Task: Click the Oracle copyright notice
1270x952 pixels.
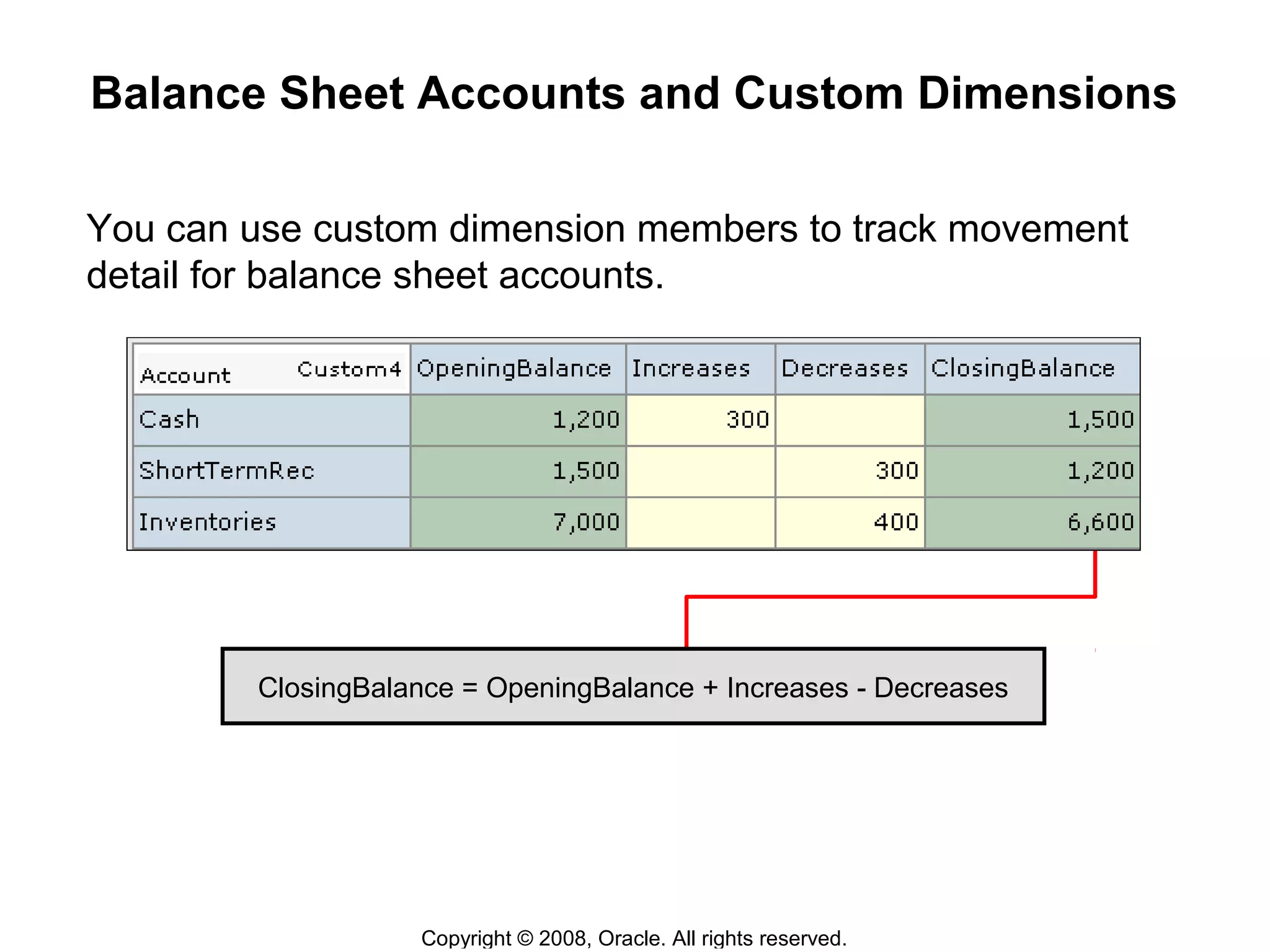Action: pyautogui.click(x=634, y=938)
